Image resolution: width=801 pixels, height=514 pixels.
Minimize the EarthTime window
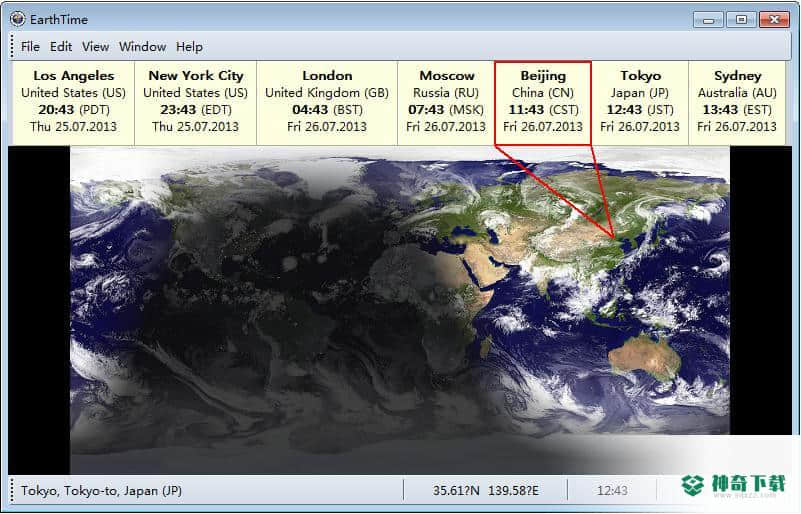coord(708,20)
